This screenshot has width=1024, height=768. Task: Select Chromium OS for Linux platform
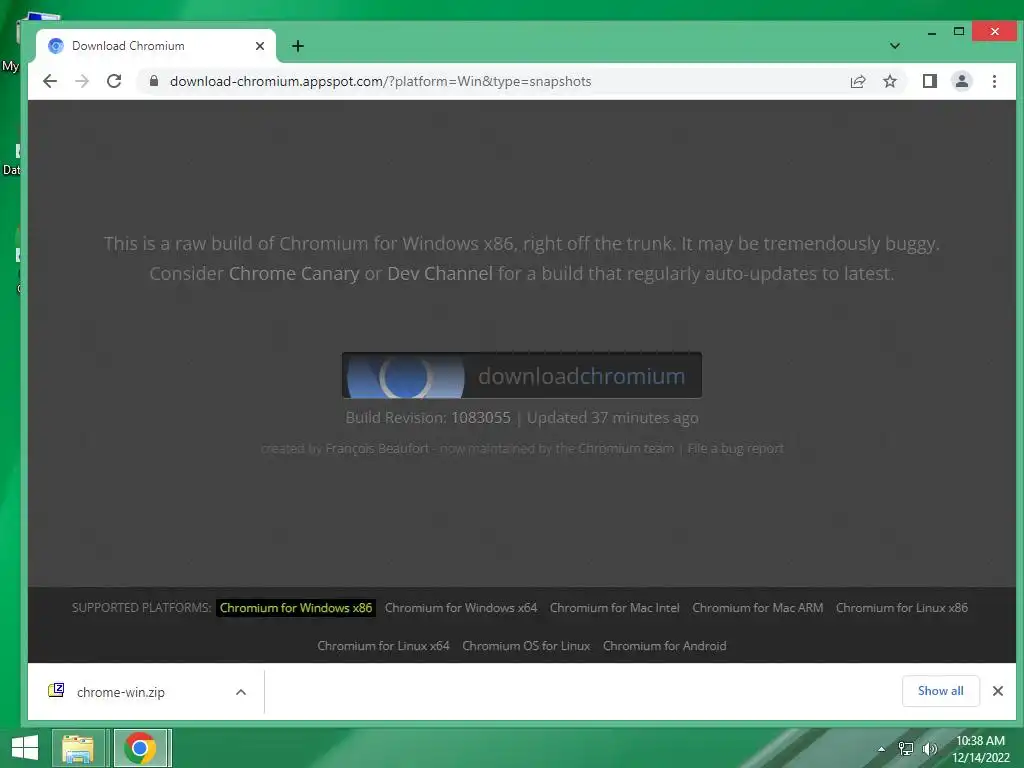[x=526, y=646]
